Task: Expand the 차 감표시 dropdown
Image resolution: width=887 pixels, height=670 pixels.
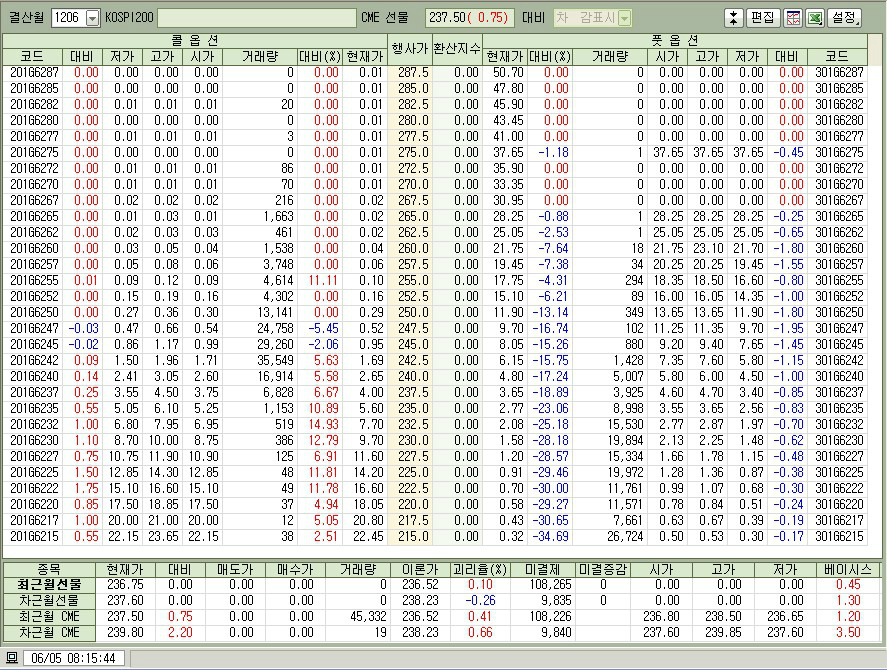Action: point(624,18)
